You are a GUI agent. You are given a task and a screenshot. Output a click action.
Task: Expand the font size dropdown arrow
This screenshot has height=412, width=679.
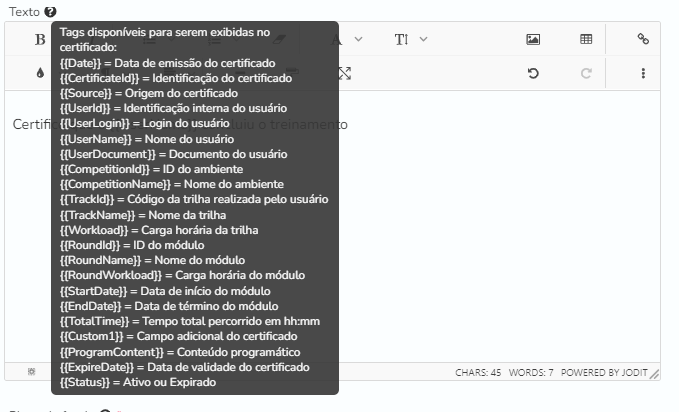424,39
